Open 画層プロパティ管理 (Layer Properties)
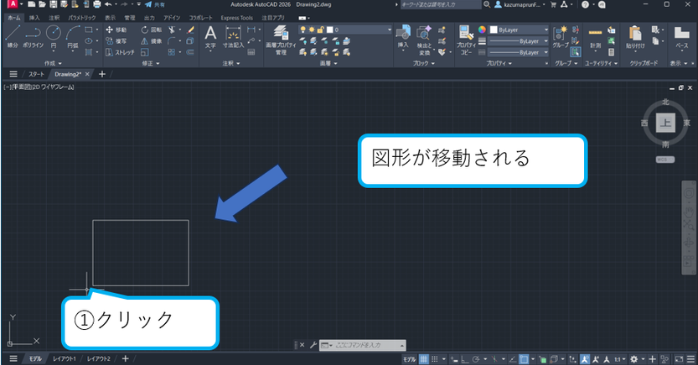Image resolution: width=698 pixels, height=365 pixels. coord(281,40)
